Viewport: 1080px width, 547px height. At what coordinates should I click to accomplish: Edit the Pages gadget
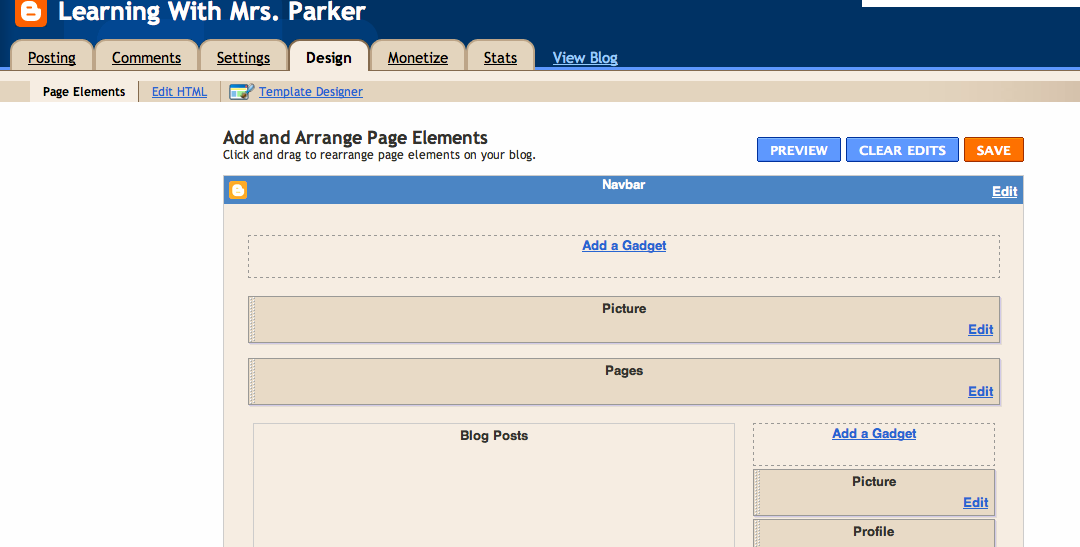click(x=980, y=391)
